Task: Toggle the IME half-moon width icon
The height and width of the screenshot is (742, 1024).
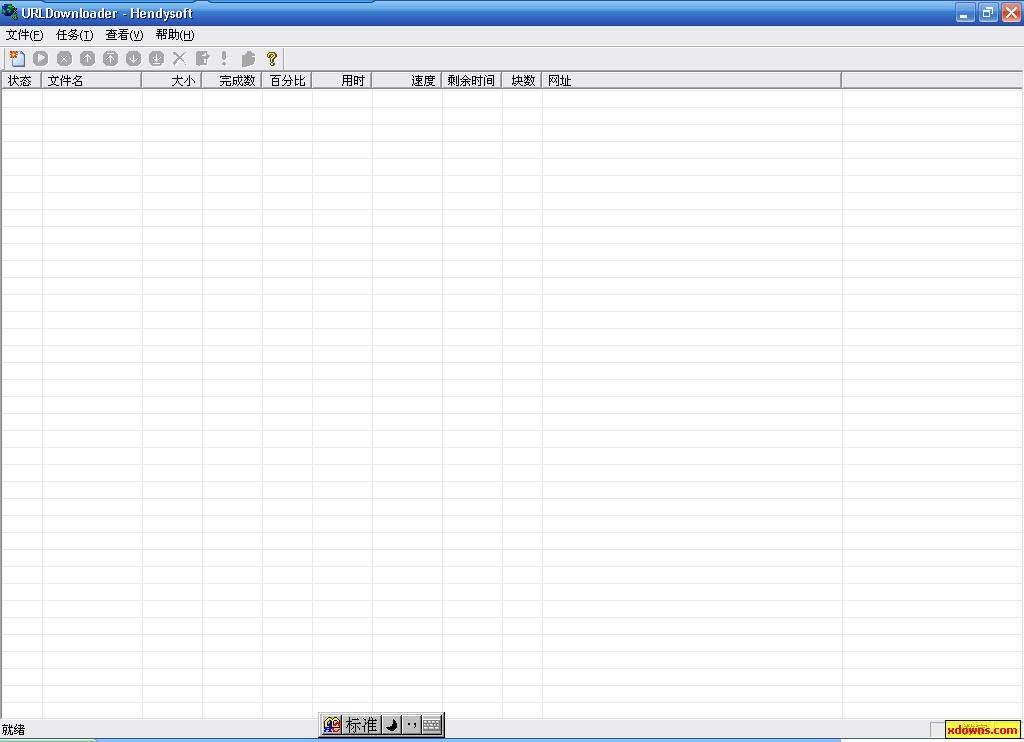Action: click(391, 725)
